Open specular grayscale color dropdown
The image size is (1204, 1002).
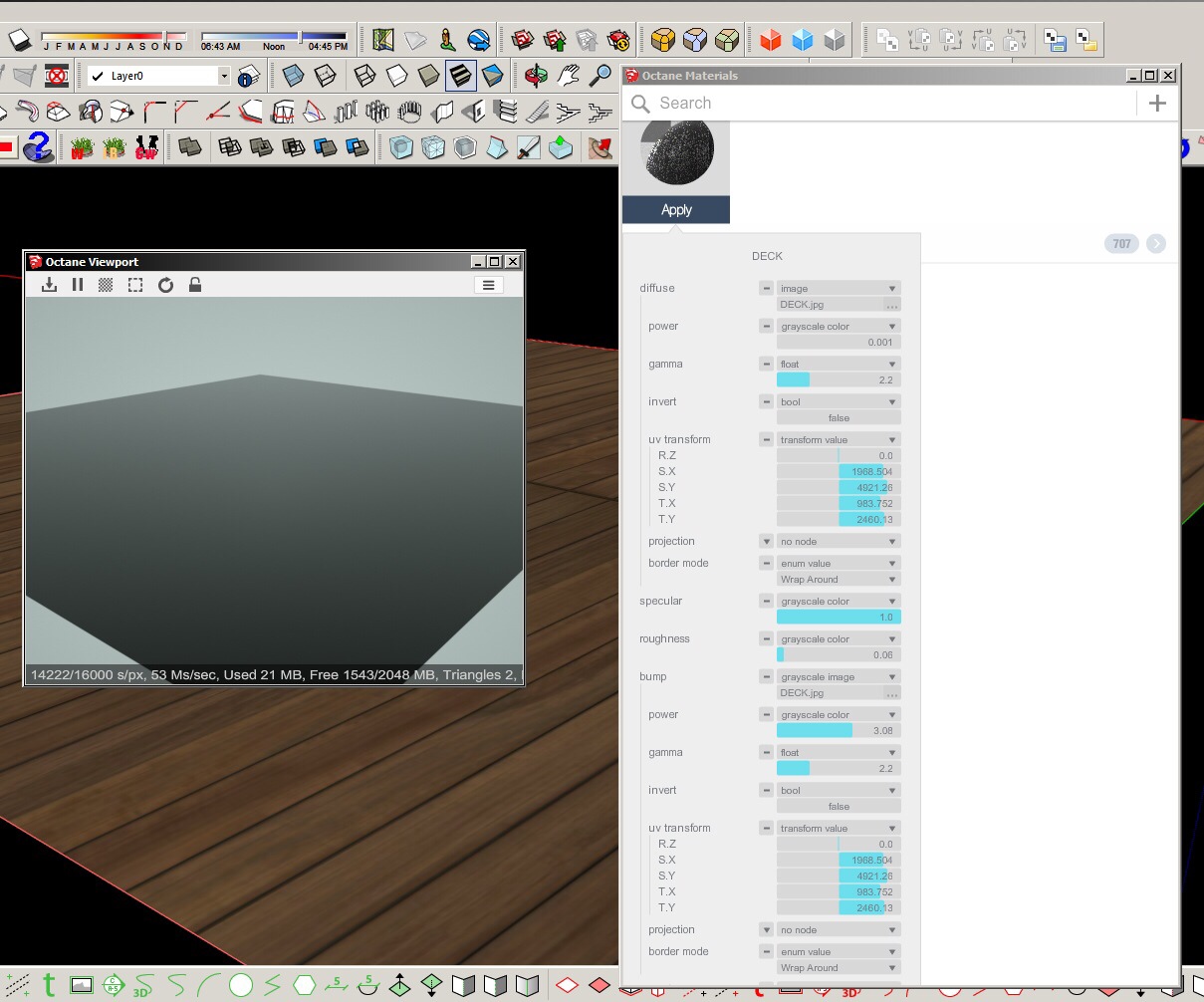839,602
